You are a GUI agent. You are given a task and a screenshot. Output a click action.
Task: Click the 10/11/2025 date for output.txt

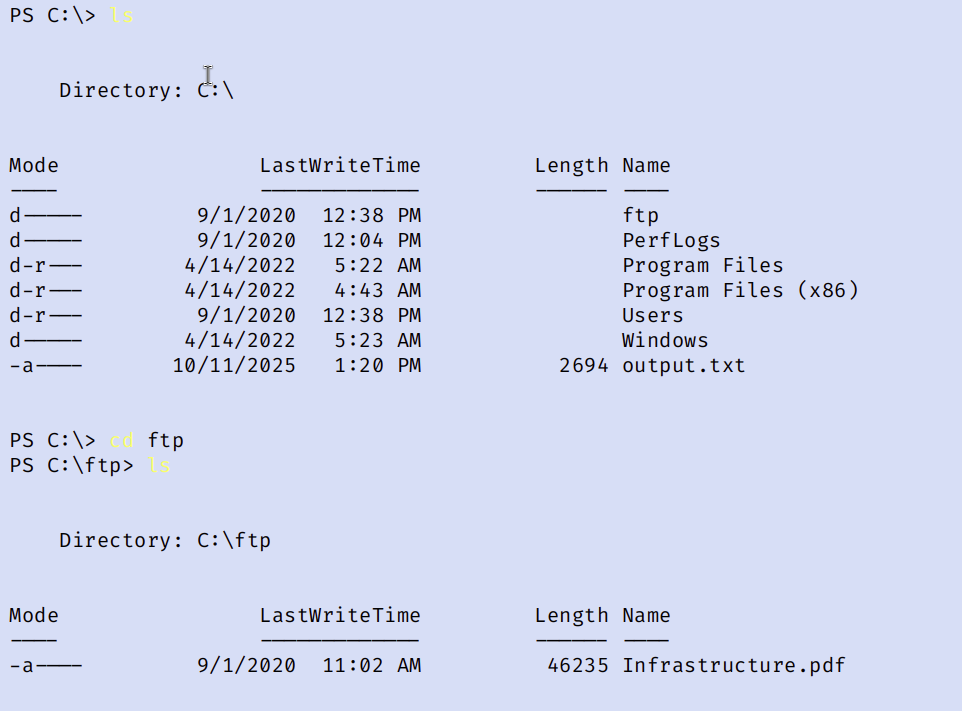pyautogui.click(x=234, y=366)
